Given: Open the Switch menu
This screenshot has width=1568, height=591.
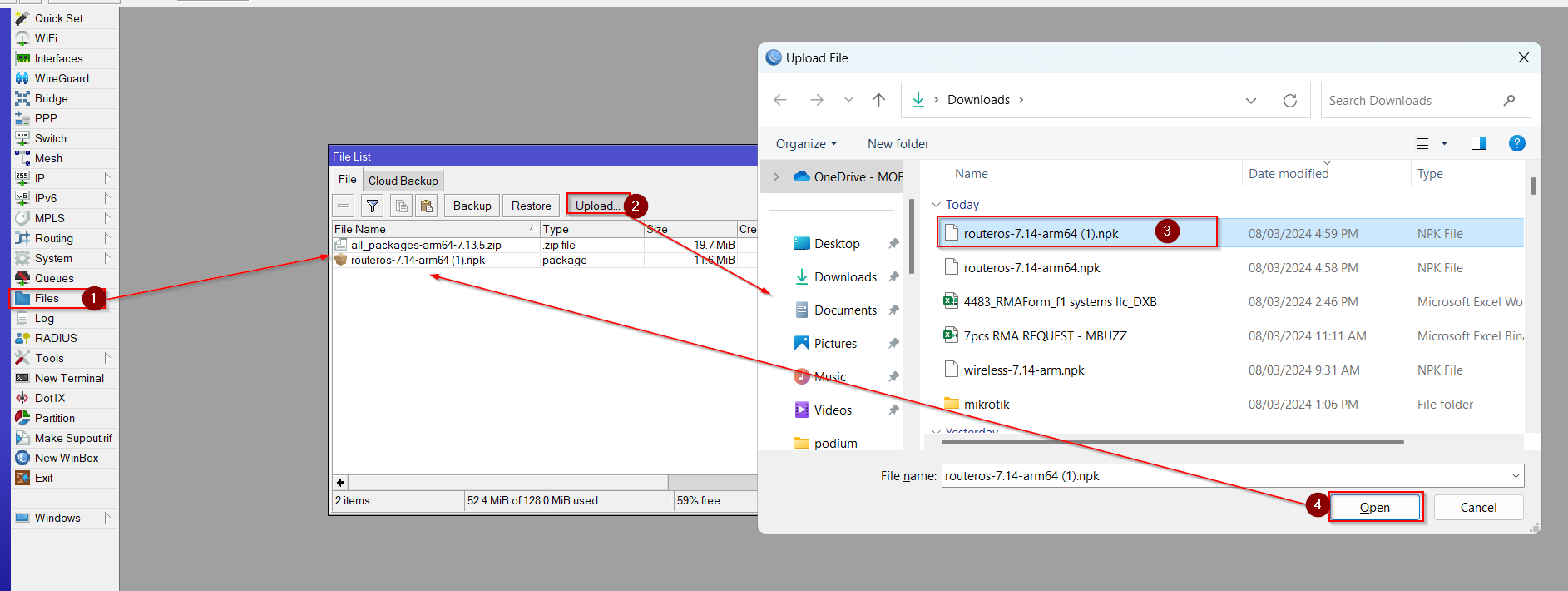Looking at the screenshot, I should pos(50,138).
